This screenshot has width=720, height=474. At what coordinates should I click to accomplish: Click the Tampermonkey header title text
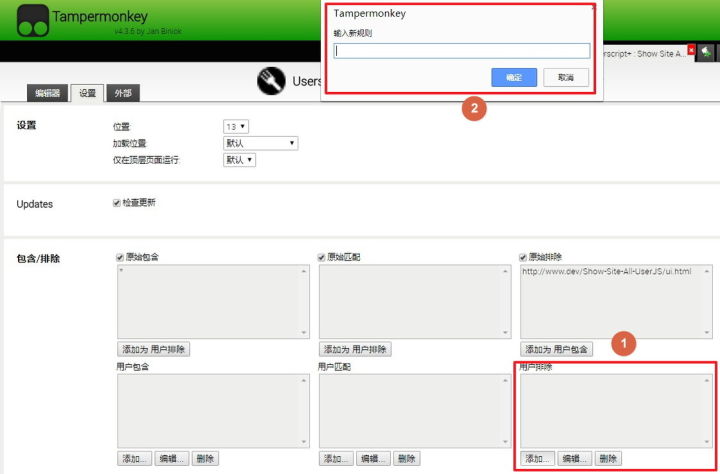[100, 17]
